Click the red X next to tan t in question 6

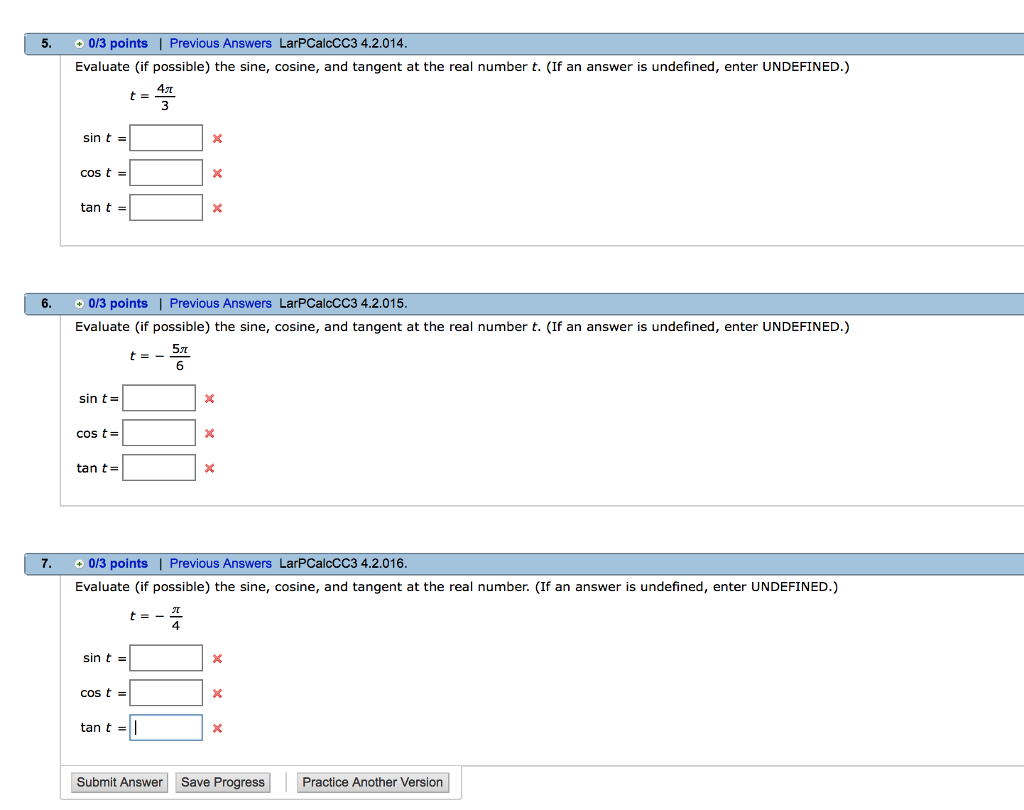208,468
